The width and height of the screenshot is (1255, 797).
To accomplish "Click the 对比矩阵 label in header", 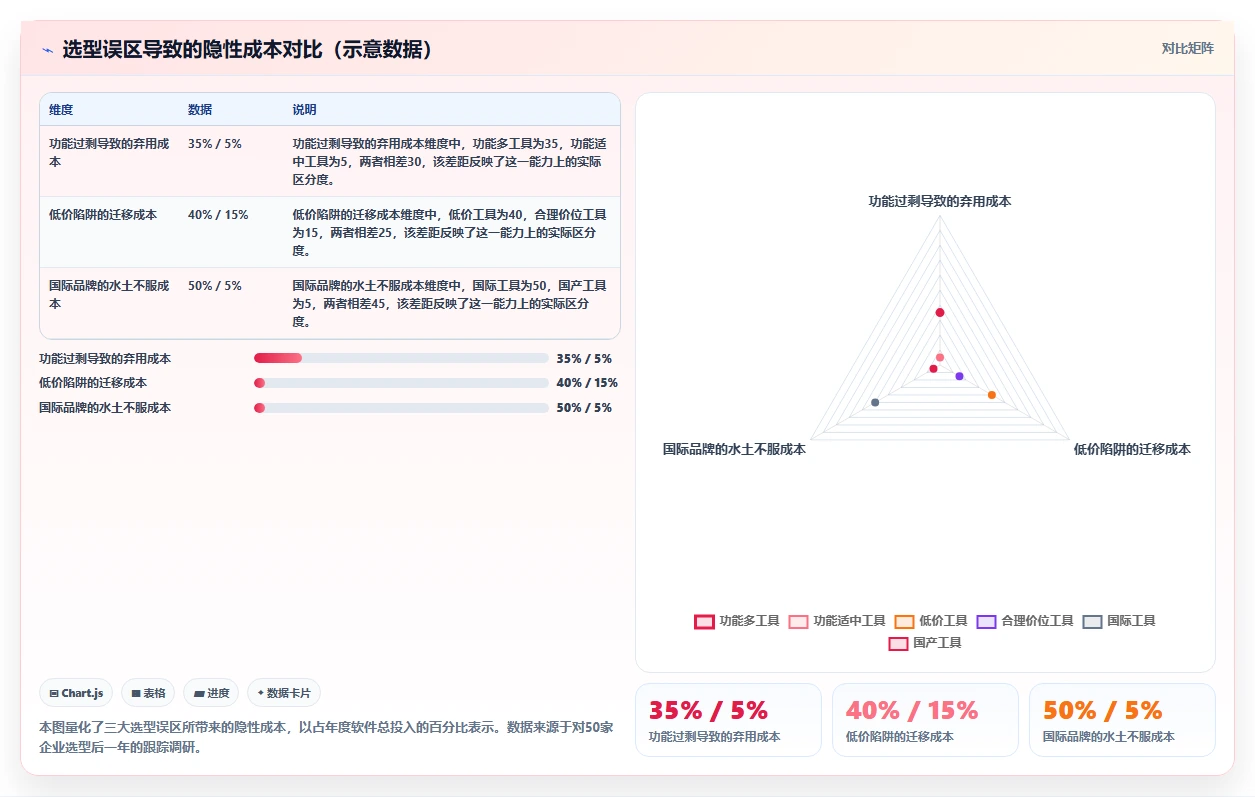I will coord(1188,48).
